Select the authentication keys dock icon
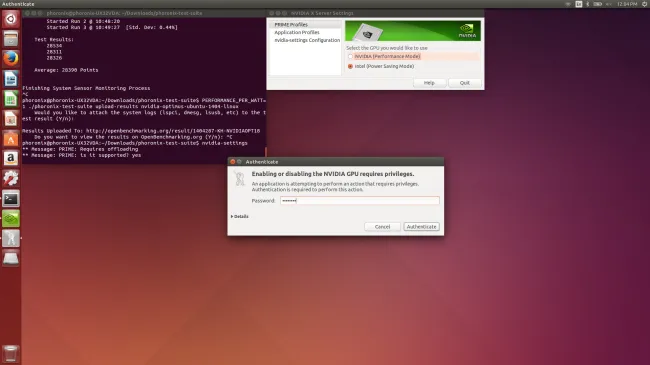 coord(11,238)
